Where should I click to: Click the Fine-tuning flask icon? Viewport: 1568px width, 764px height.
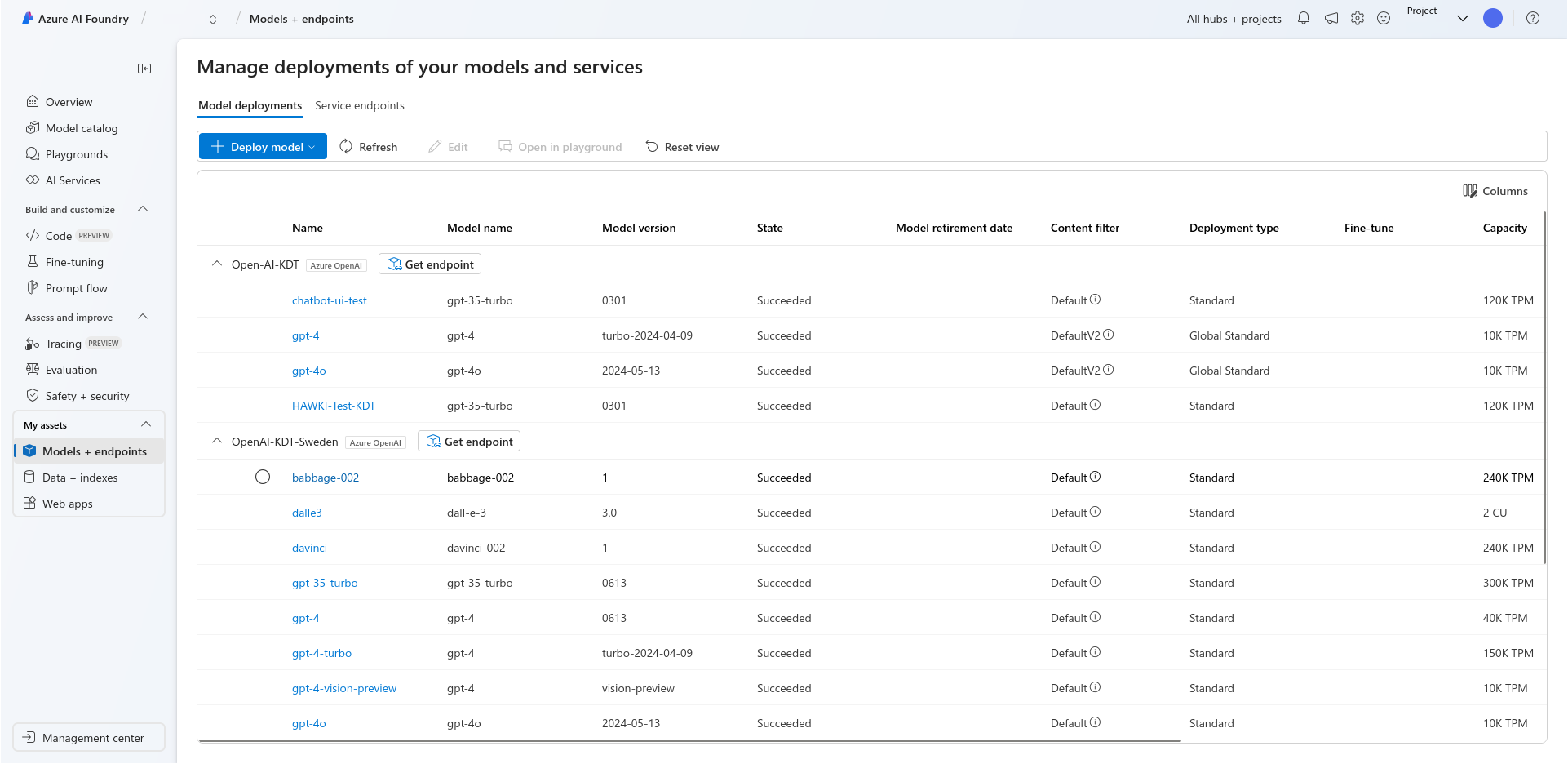tap(33, 261)
